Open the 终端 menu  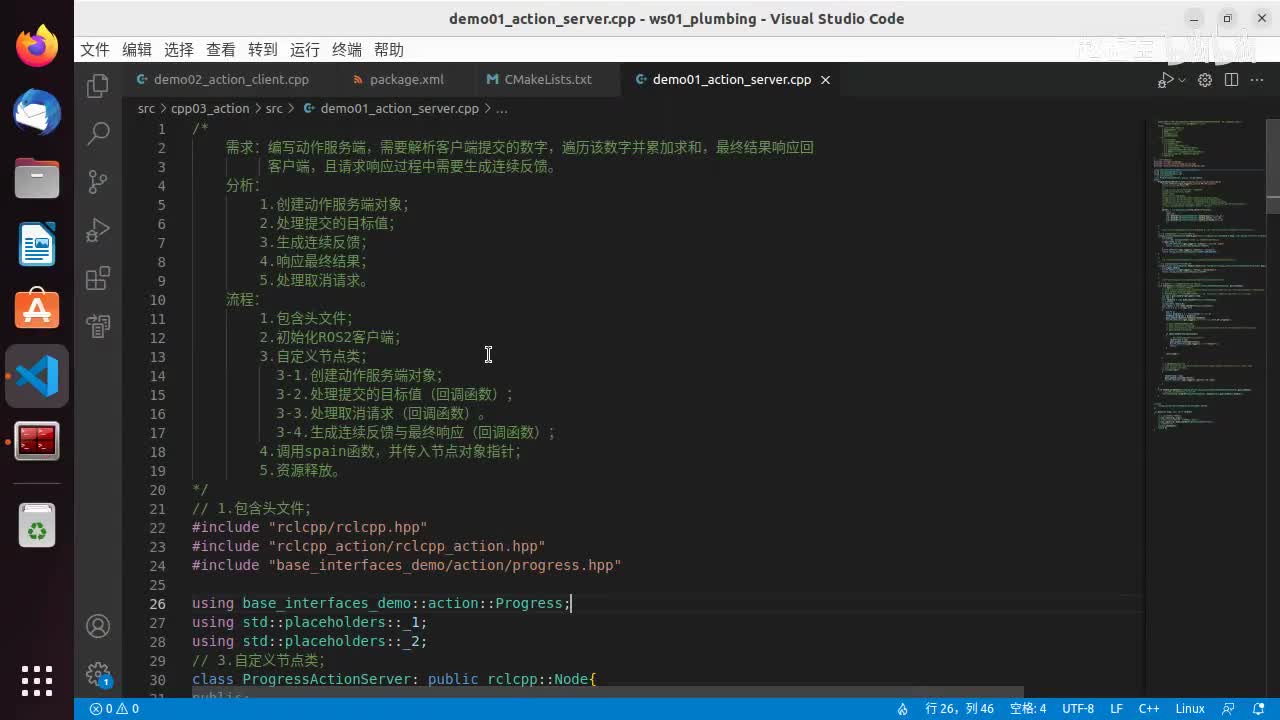pyautogui.click(x=347, y=50)
